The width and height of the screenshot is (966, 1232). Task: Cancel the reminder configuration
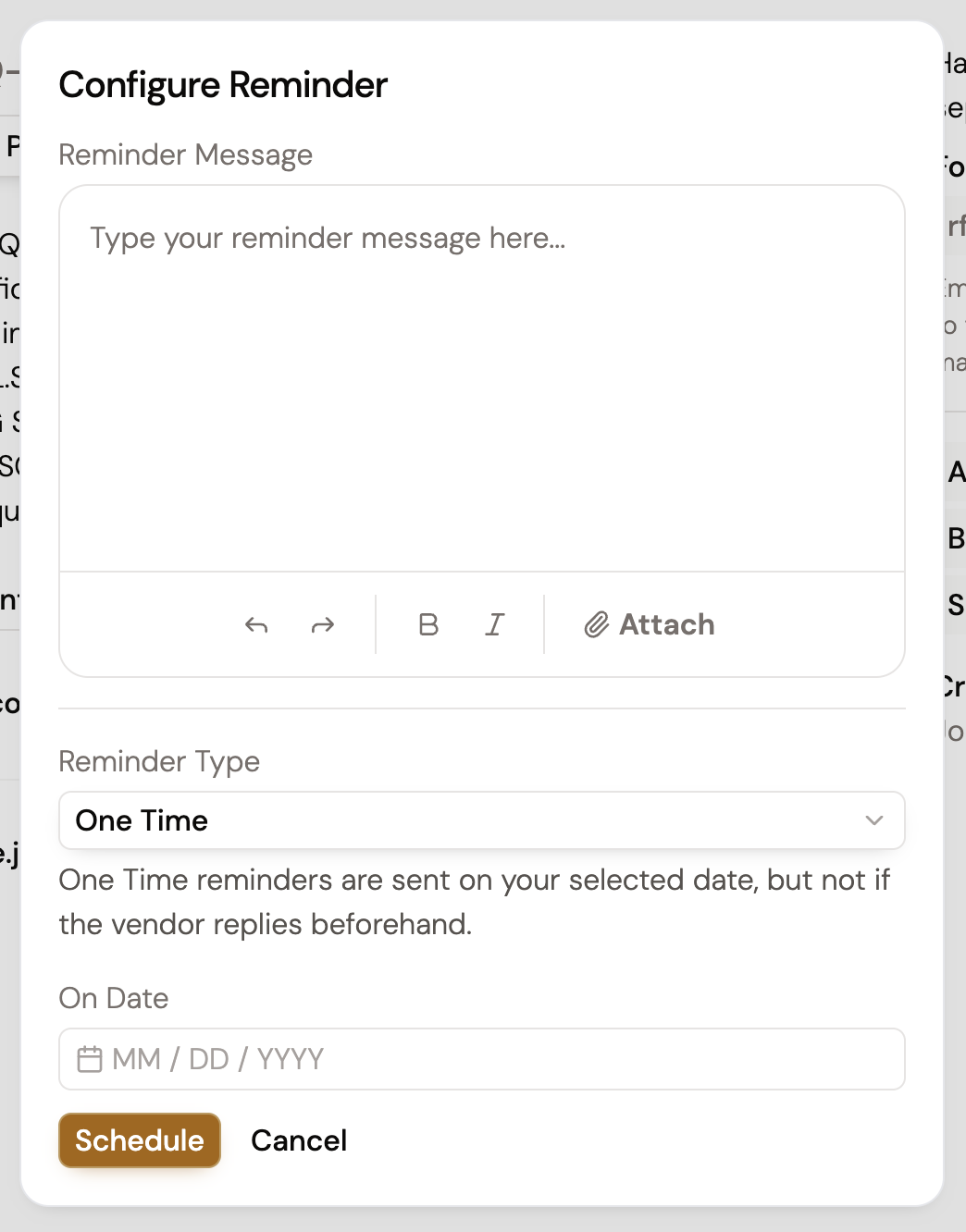tap(299, 1140)
